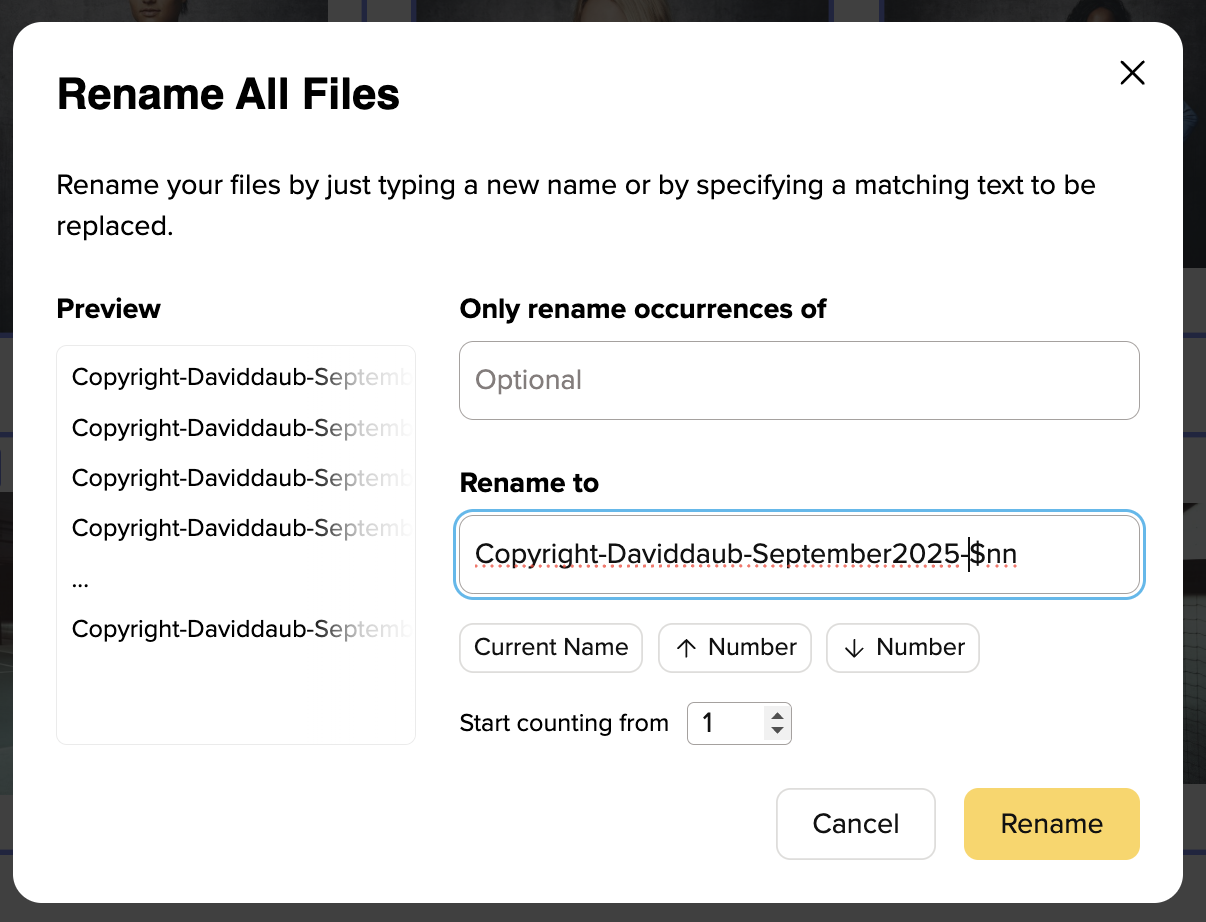Image resolution: width=1206 pixels, height=922 pixels.
Task: Close the Rename All Files dialog
Action: coord(1132,73)
